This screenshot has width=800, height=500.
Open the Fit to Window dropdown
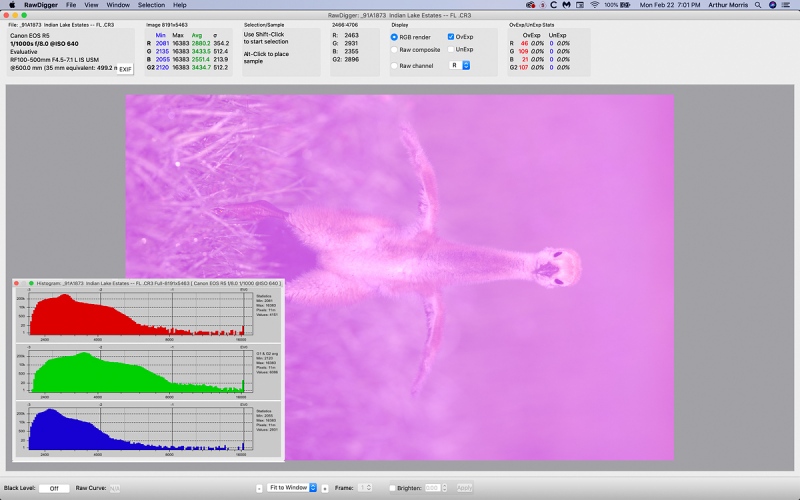coord(292,488)
